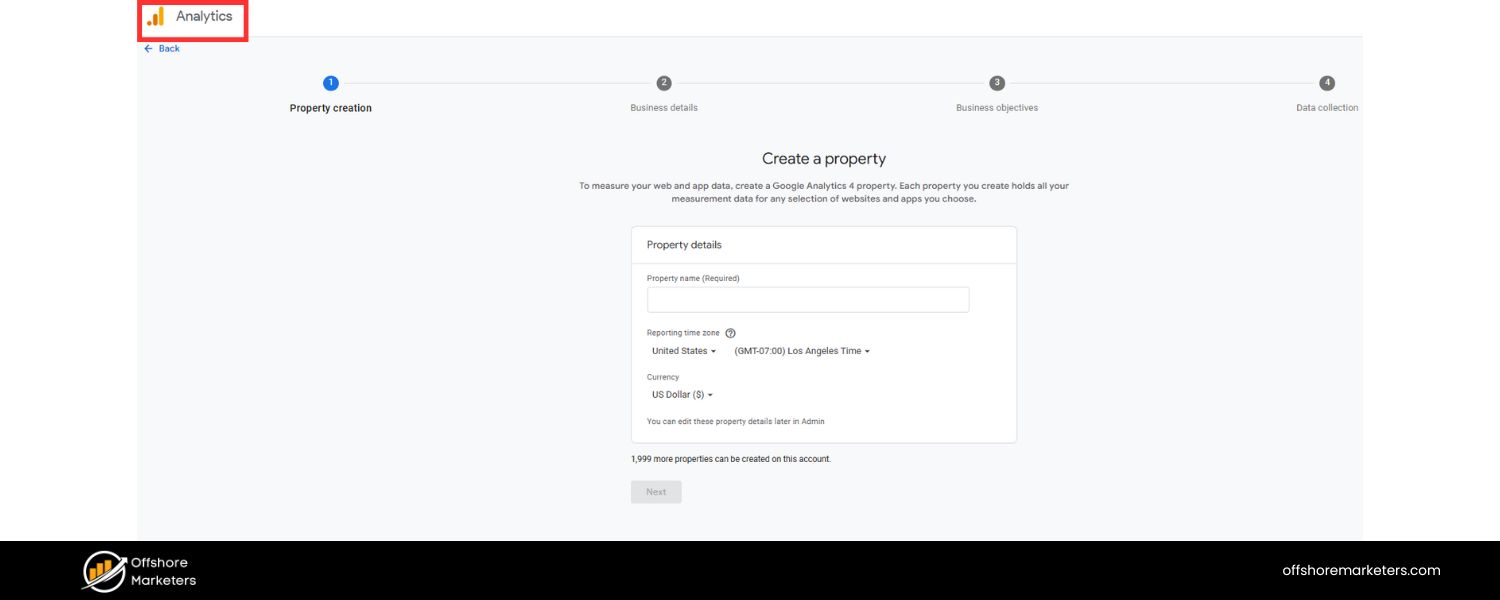The image size is (1500, 600).
Task: Click the back arrow icon
Action: pyautogui.click(x=148, y=48)
